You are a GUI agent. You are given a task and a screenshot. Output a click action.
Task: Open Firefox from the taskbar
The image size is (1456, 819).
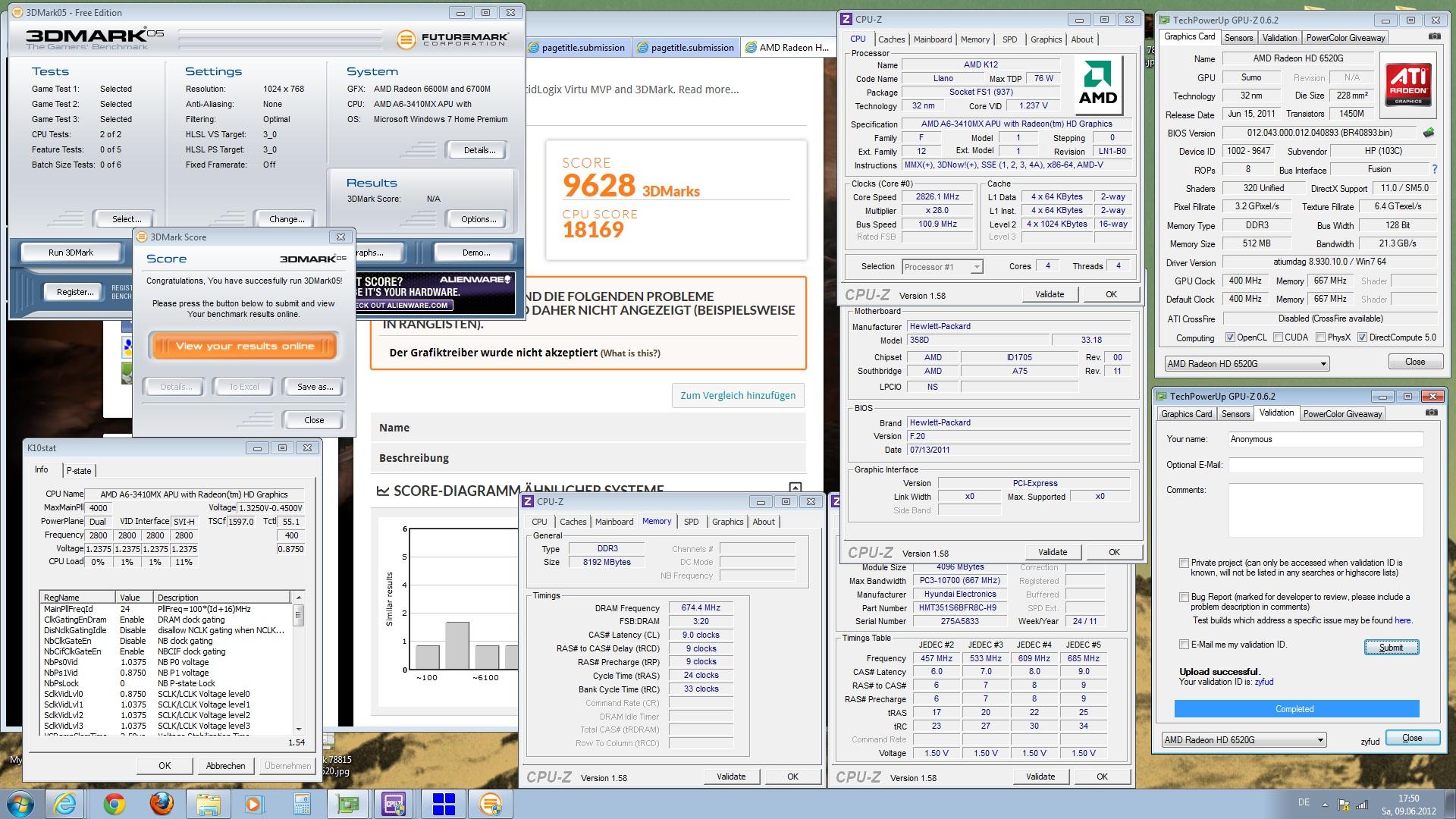161,804
